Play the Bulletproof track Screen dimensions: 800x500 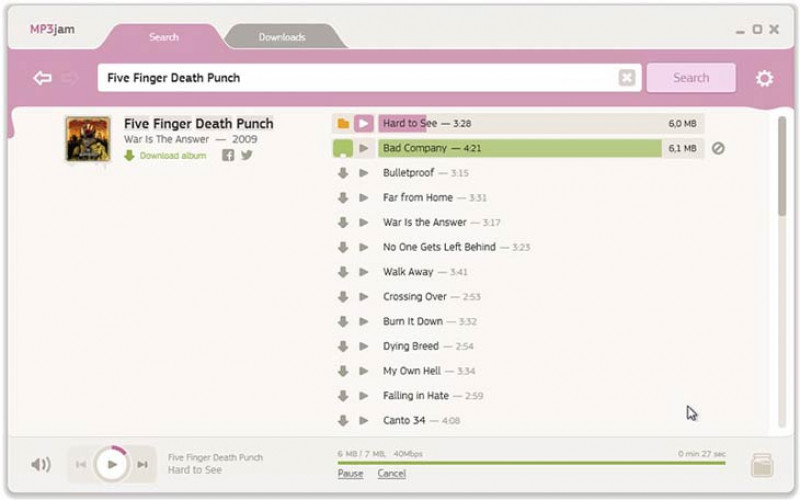364,173
